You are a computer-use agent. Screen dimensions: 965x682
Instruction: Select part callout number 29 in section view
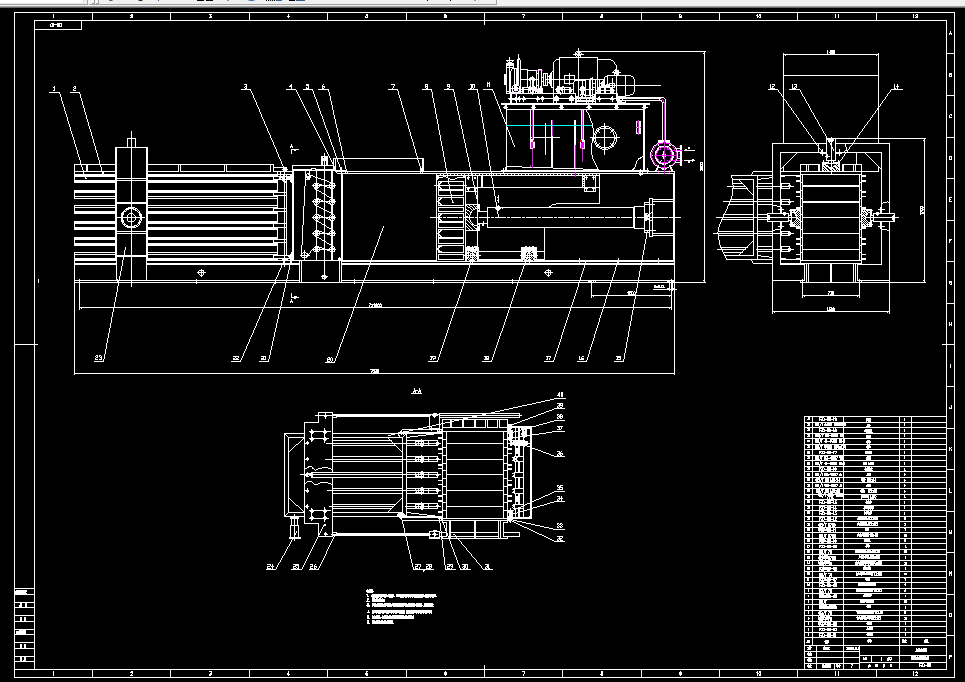(450, 566)
